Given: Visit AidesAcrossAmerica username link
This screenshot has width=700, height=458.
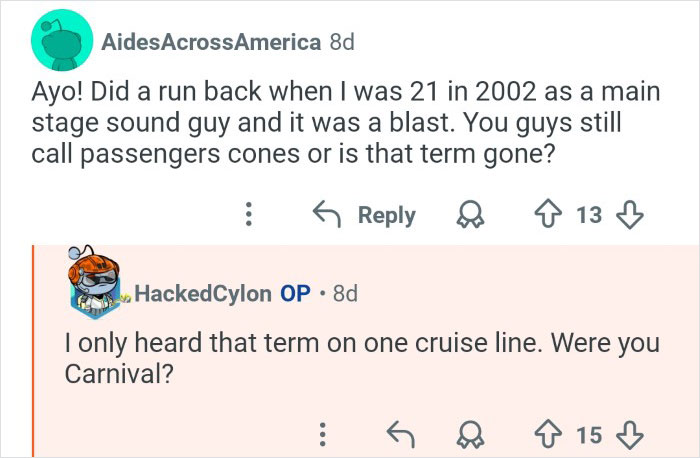Looking at the screenshot, I should [x=210, y=43].
